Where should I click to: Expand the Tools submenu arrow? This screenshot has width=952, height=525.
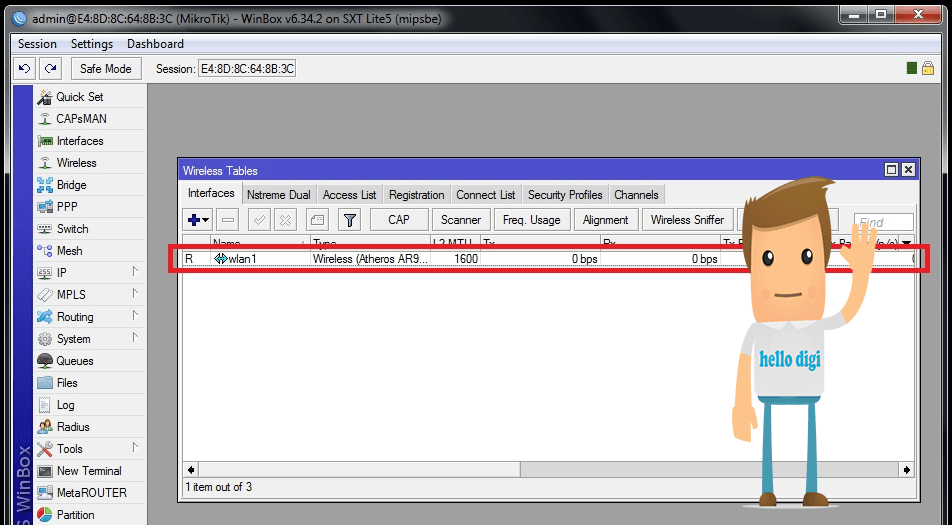click(135, 447)
